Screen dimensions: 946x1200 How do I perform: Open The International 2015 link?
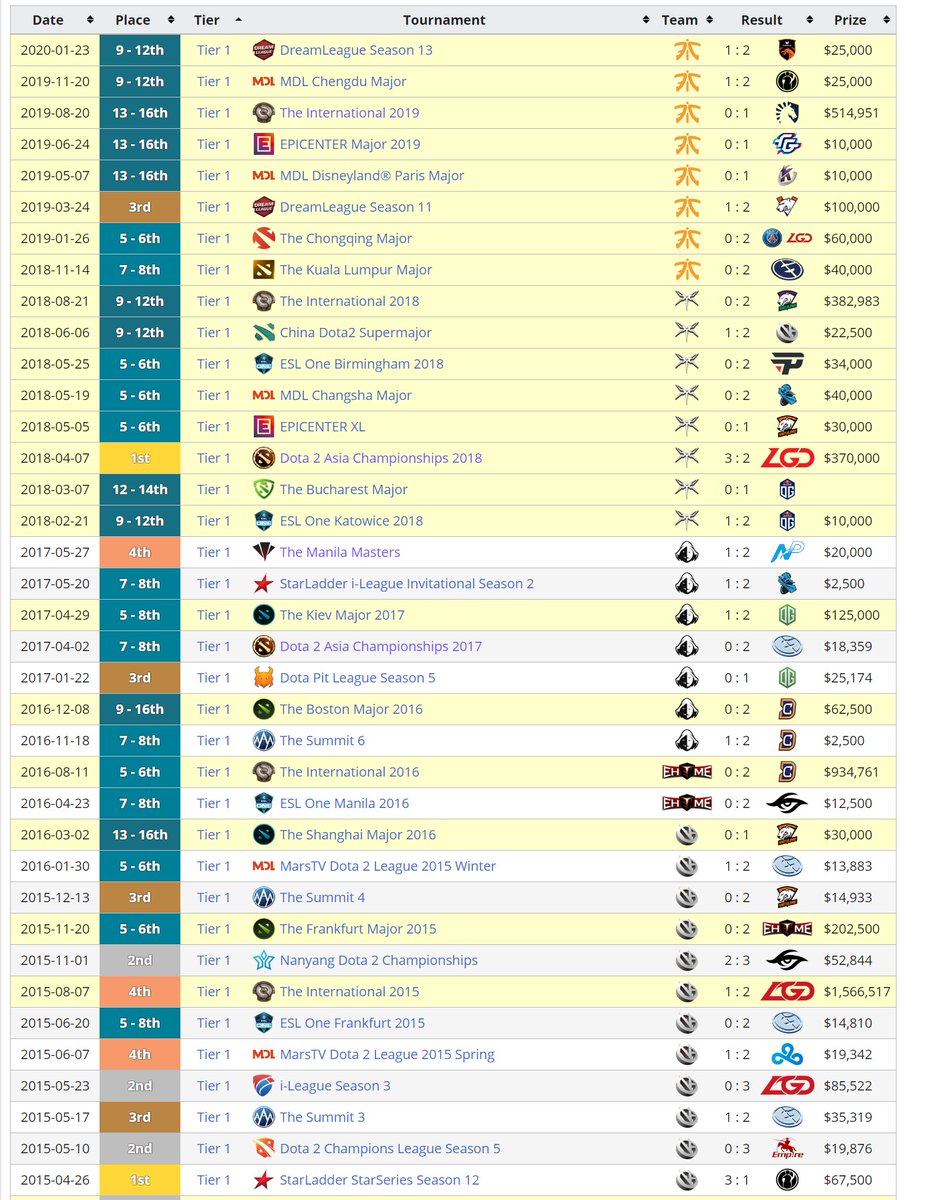tap(350, 992)
